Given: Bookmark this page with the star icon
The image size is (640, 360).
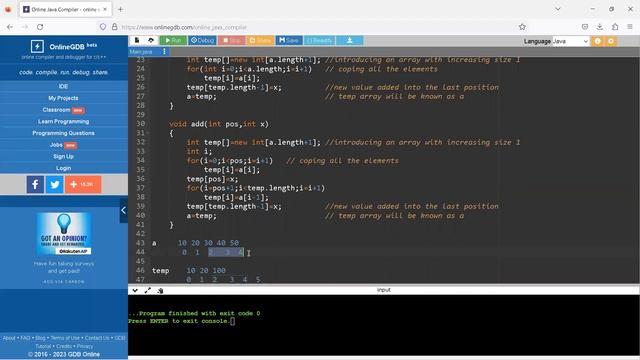Looking at the screenshot, I should click(x=522, y=27).
